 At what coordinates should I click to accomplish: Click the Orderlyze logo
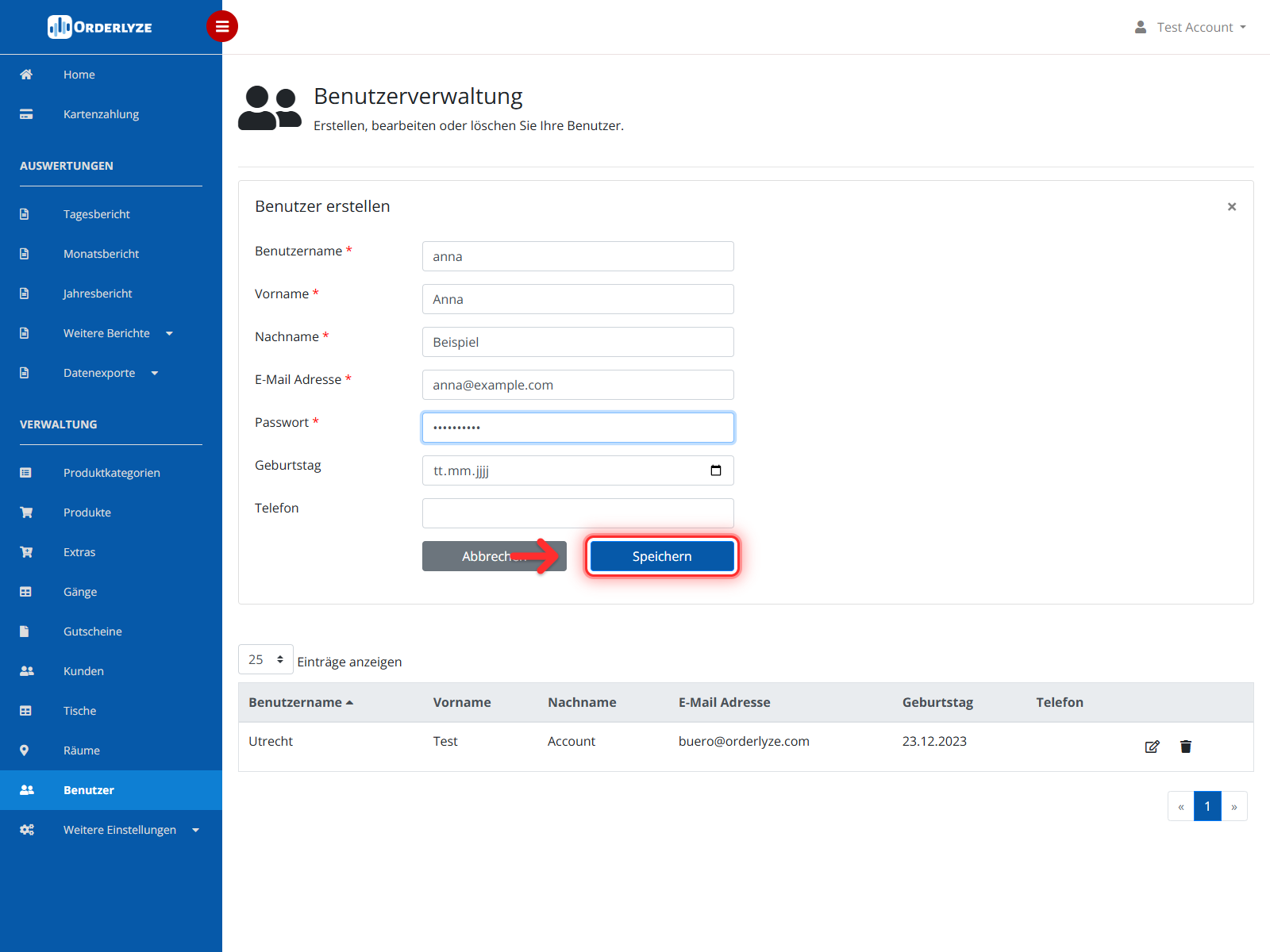[x=100, y=27]
